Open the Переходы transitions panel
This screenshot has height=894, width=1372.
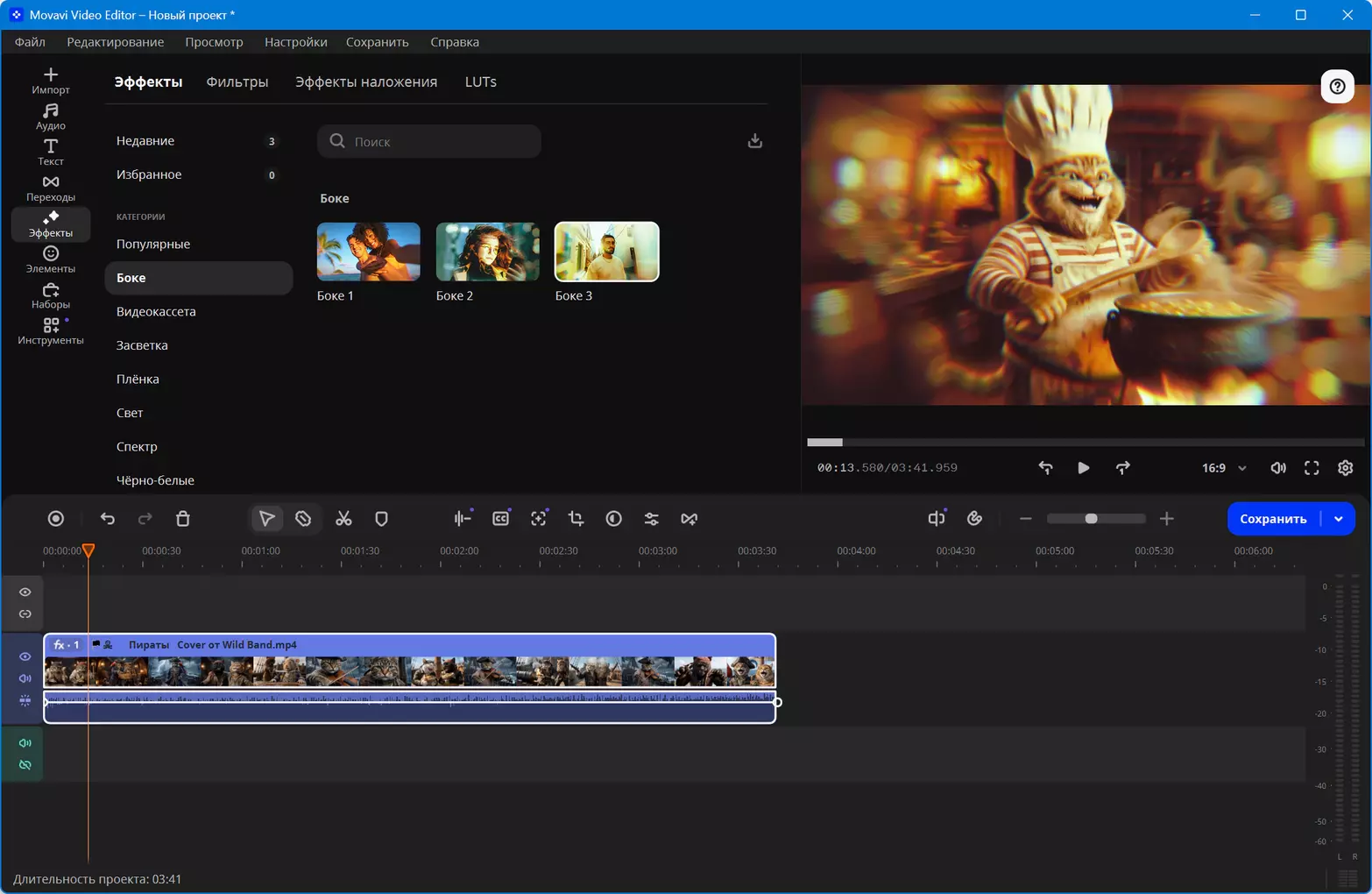tap(51, 188)
